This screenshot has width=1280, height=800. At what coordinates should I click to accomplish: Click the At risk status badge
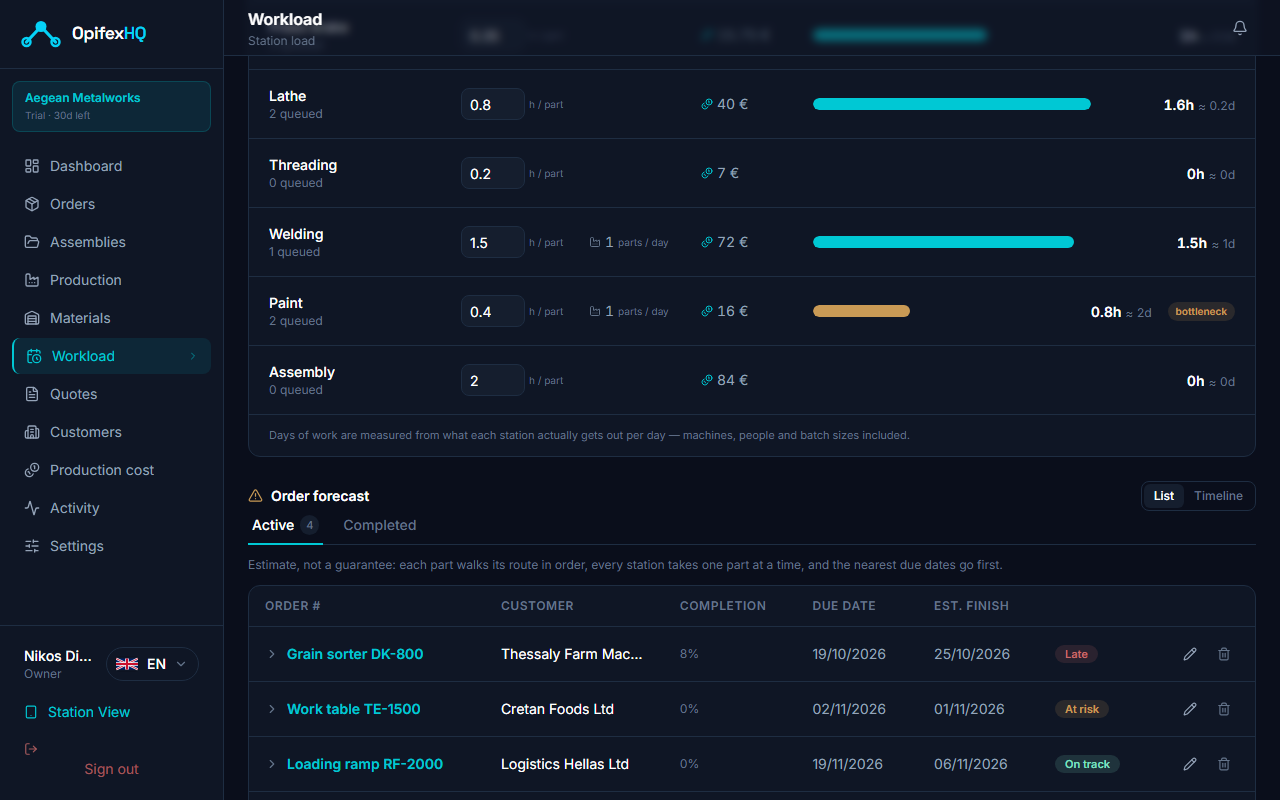click(x=1082, y=709)
